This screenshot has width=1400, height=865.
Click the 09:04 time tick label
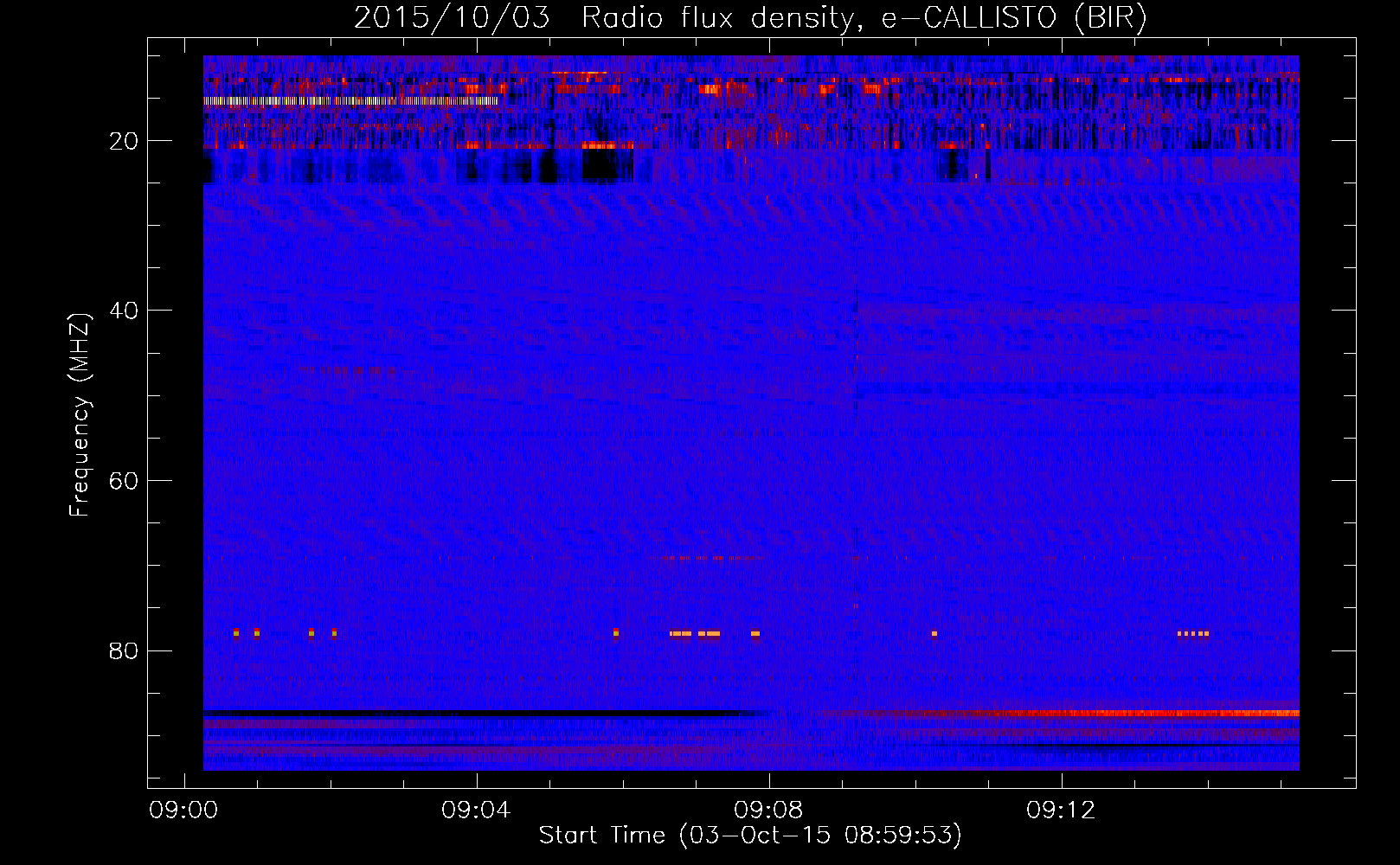point(476,811)
